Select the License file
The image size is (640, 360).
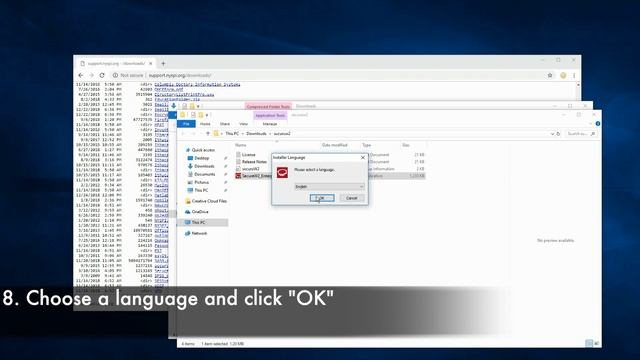pyautogui.click(x=248, y=155)
